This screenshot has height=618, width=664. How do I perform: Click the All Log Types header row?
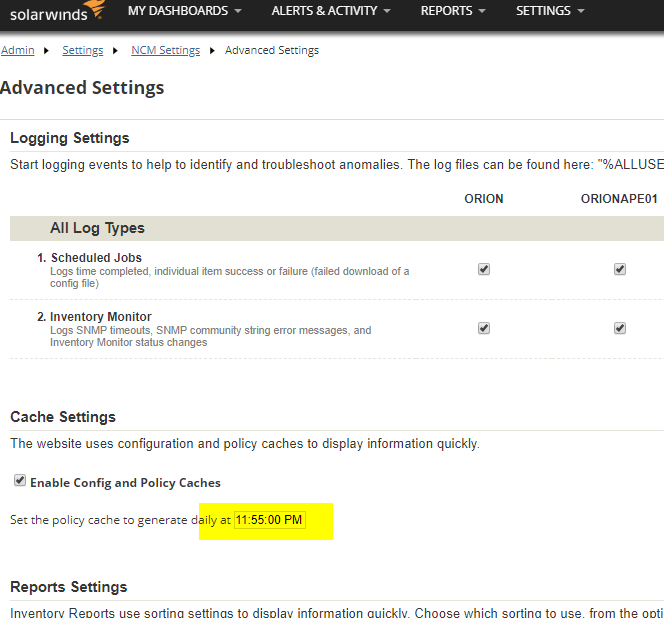click(337, 228)
